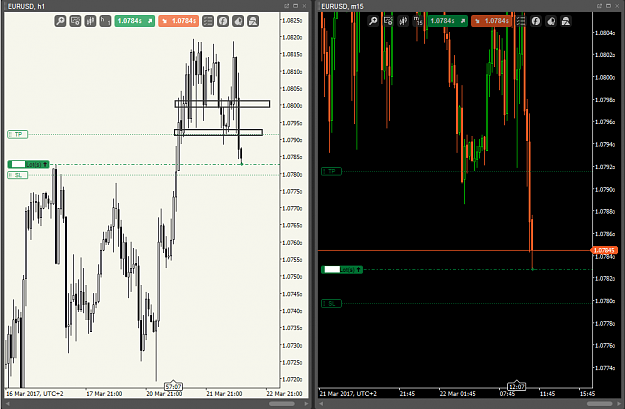Detach the EURUSD h1 chart window
Screen dimensions: 625x409
tap(287, 6)
